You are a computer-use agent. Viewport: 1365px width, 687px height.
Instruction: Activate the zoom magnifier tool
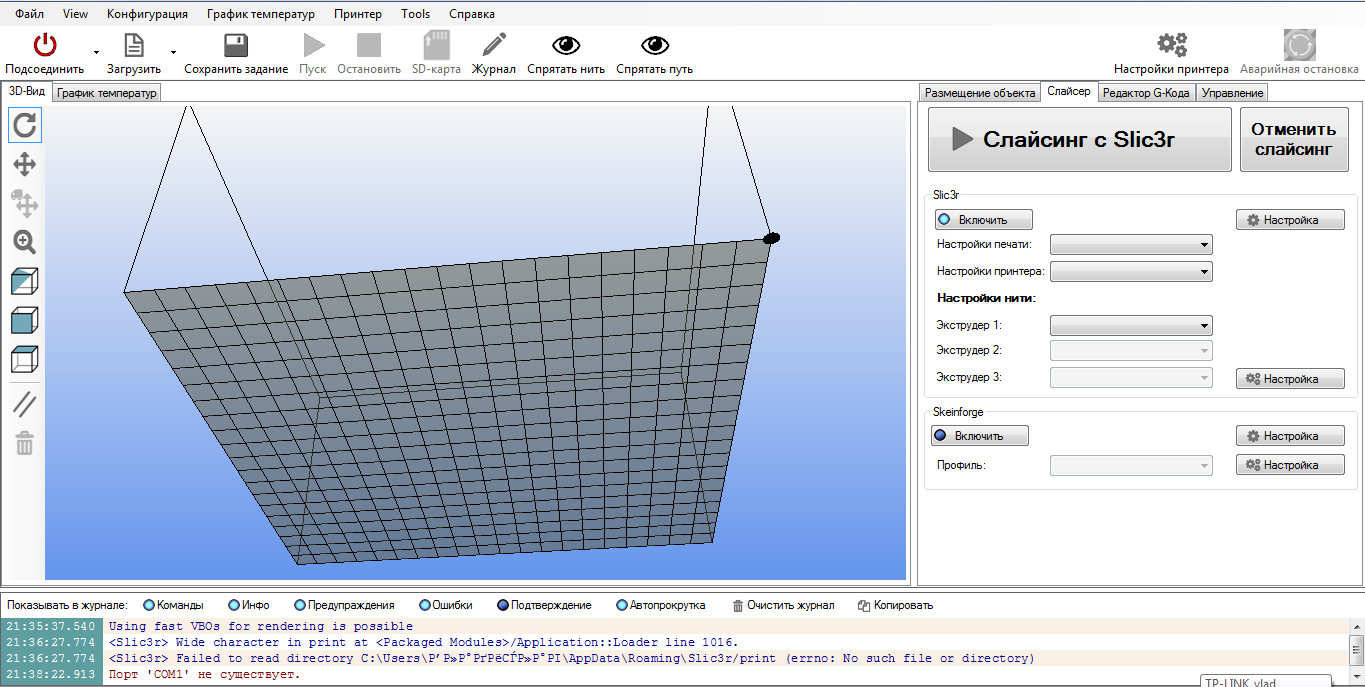[25, 241]
